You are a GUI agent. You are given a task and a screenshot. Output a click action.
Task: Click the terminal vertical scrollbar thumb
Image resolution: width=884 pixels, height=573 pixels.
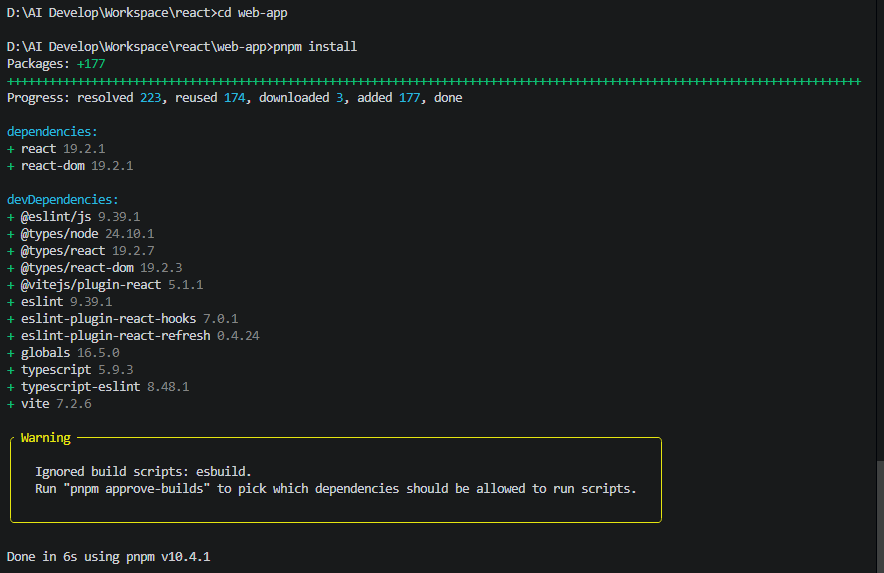click(879, 517)
